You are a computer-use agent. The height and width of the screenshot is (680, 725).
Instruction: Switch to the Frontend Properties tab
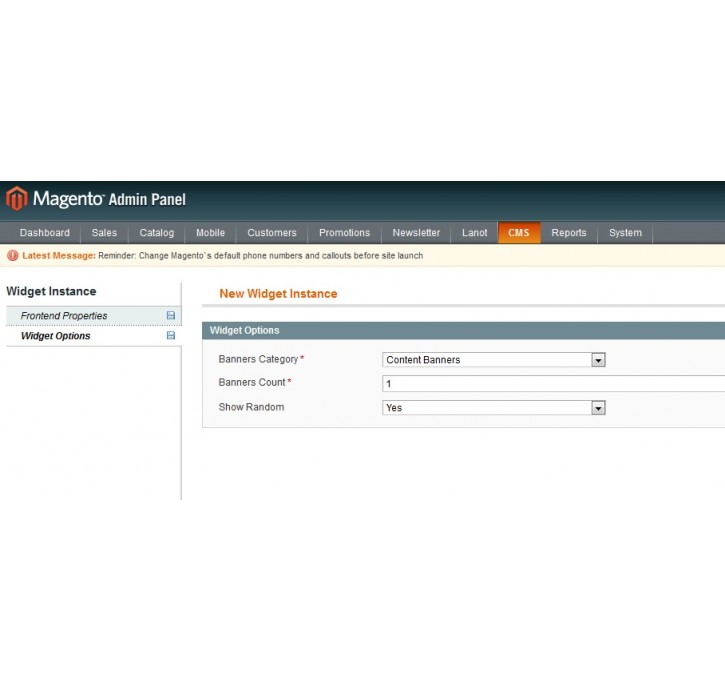64,316
